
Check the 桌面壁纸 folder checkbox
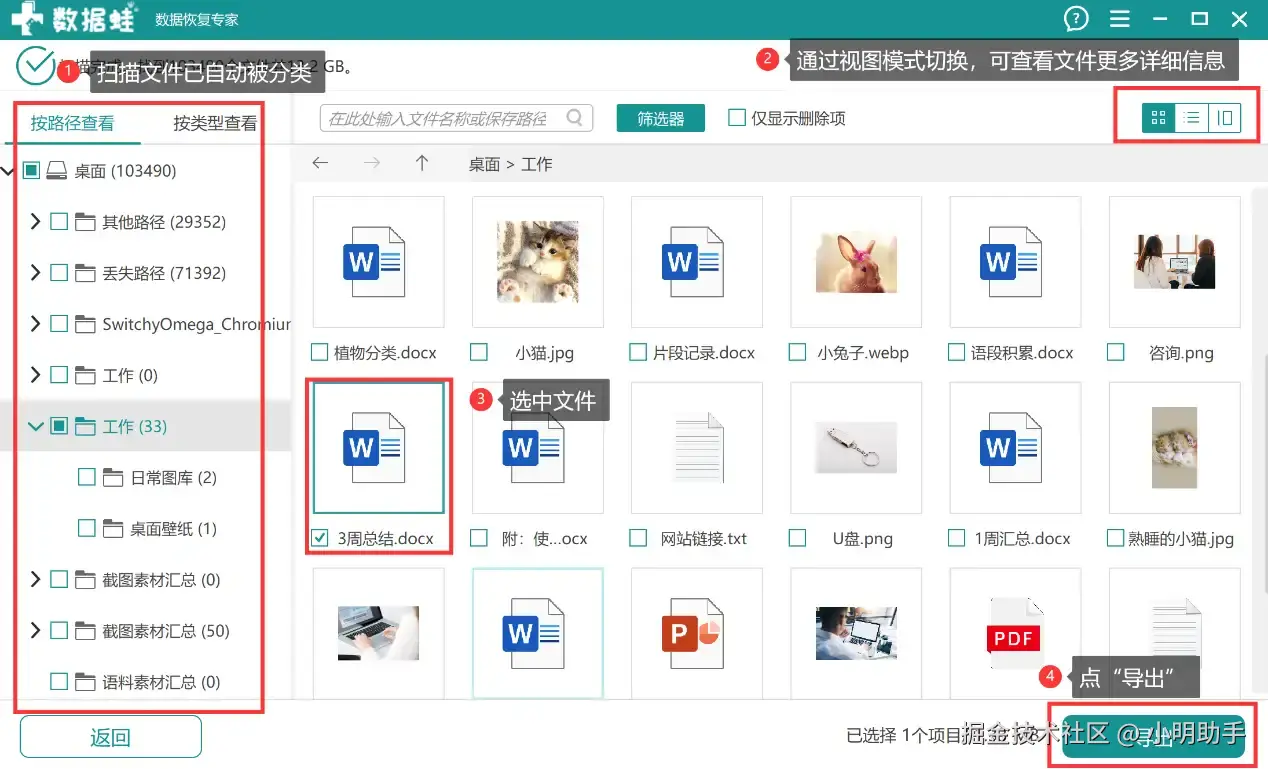87,529
